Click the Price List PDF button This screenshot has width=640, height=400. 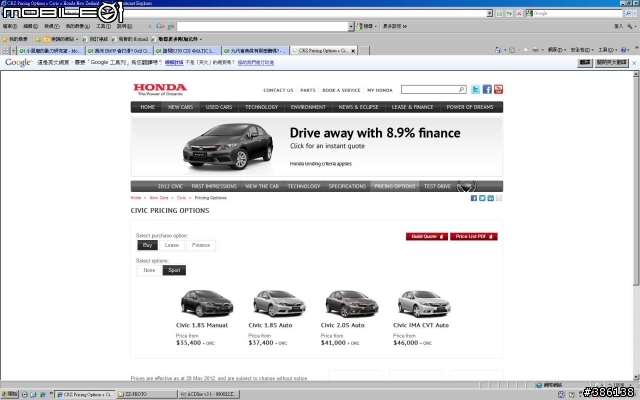pos(473,236)
